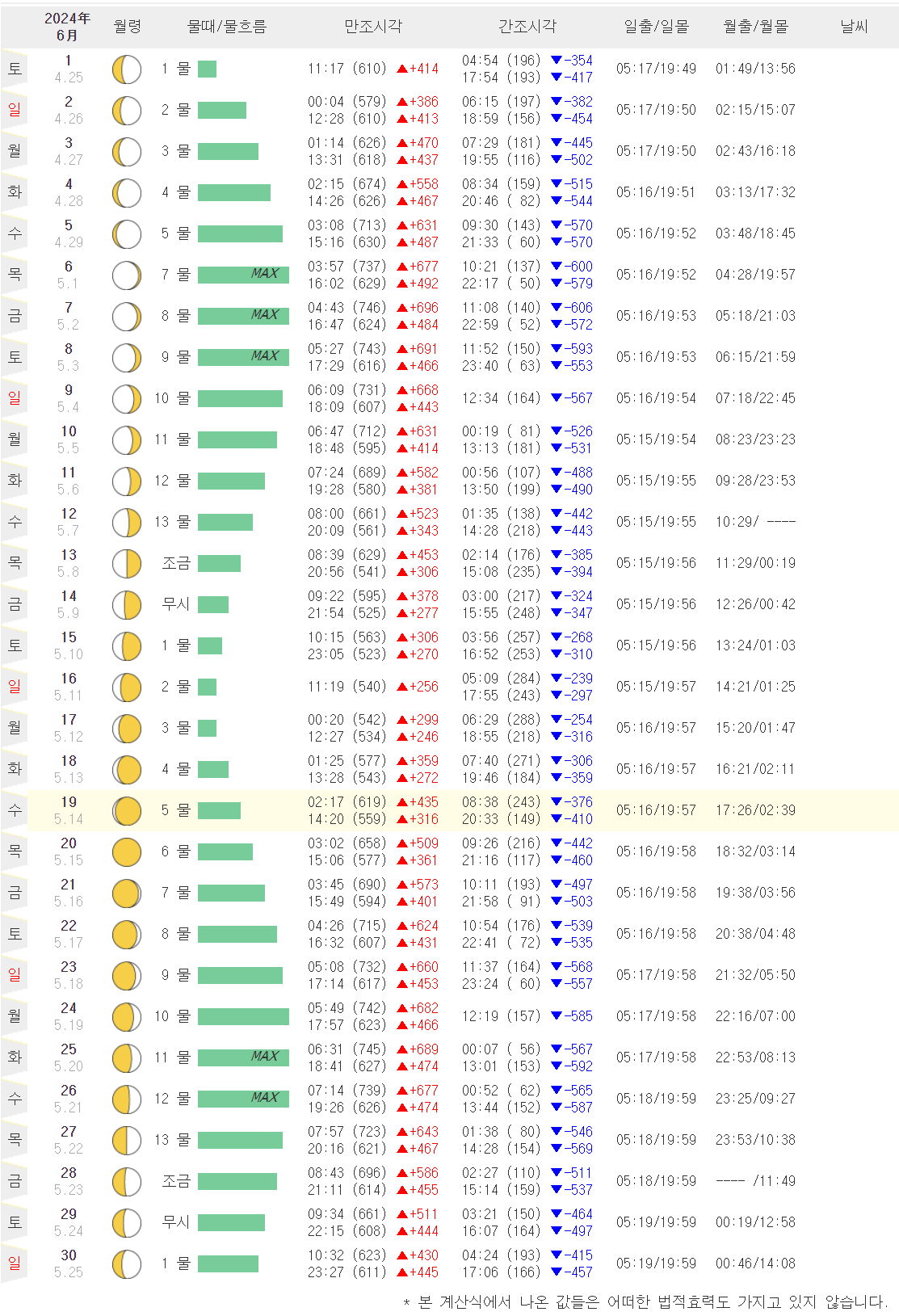This screenshot has height=1316, width=899.
Task: Click high tide time 04:43 (746) on June 7
Action: [347, 308]
